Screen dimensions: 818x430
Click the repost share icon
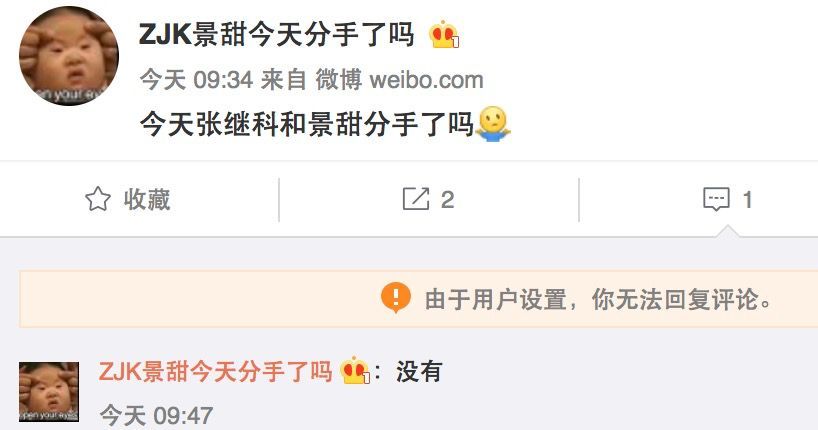coord(416,199)
